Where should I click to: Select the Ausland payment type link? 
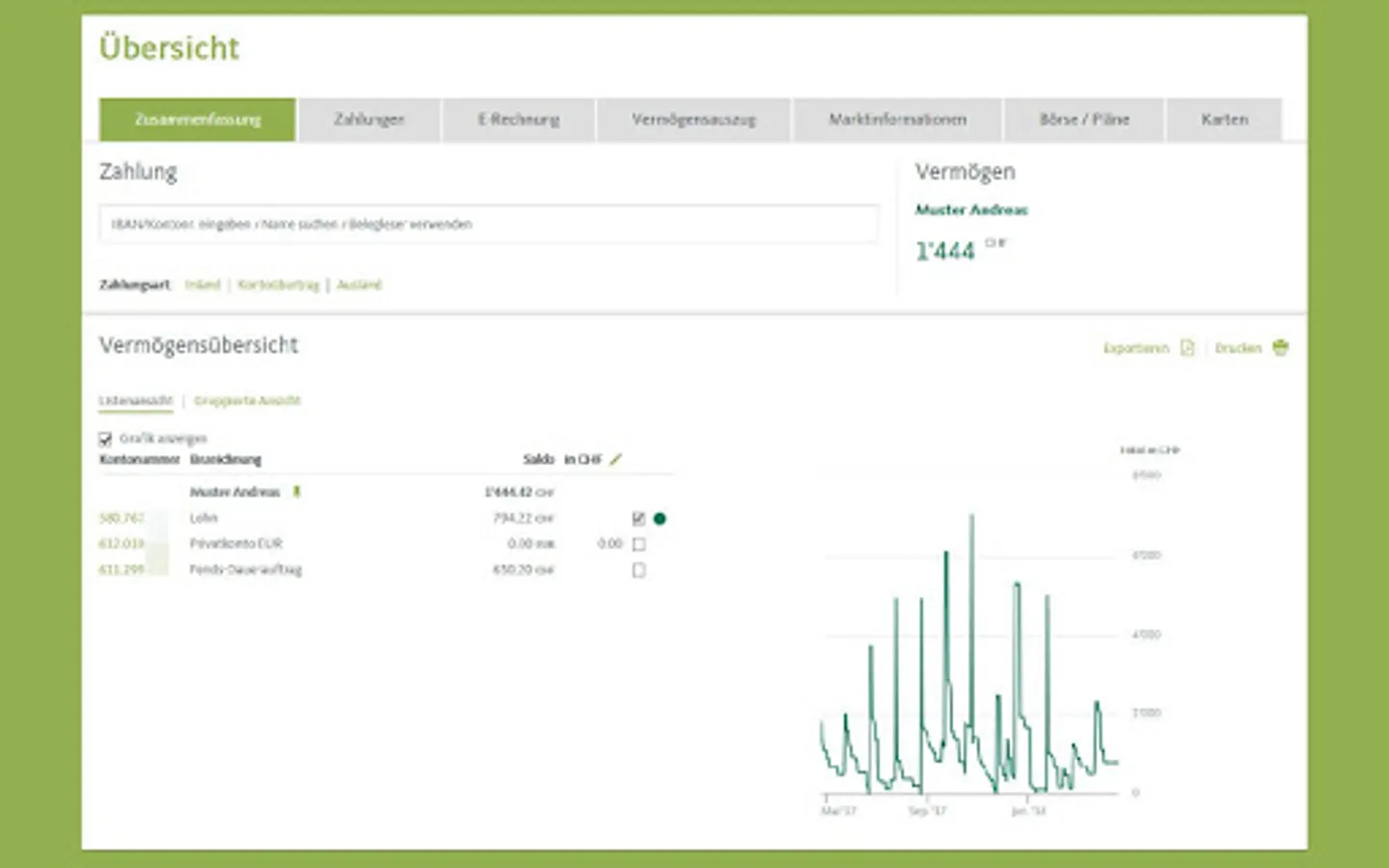359,285
